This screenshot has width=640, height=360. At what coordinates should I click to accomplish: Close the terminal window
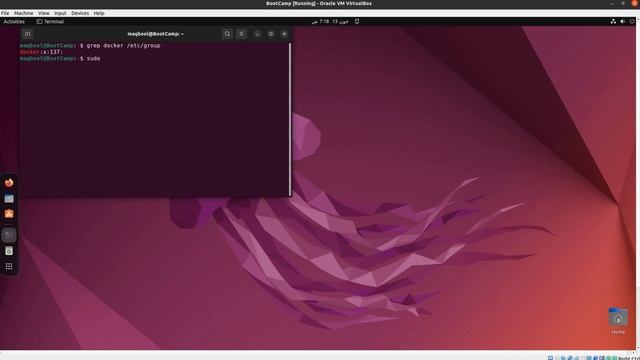point(284,34)
